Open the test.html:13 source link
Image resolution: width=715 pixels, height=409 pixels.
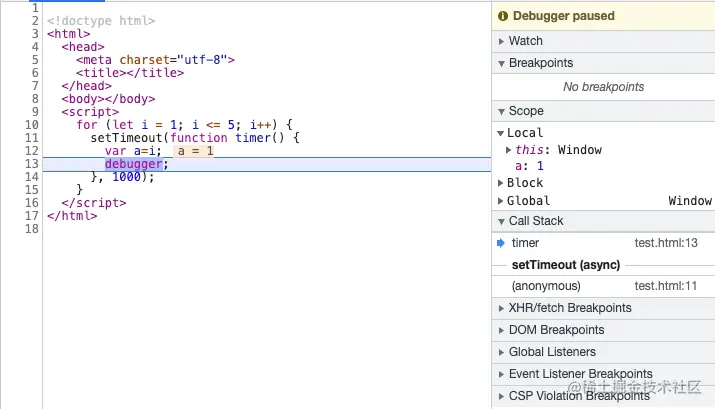click(666, 243)
